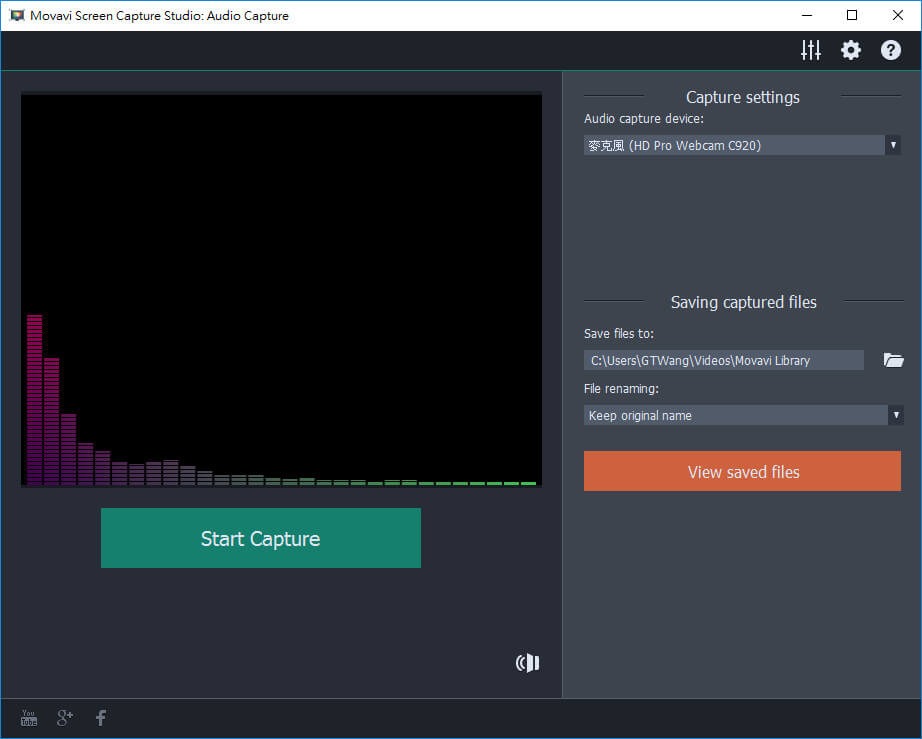Browse for save folder using folder icon
The image size is (922, 739).
pyautogui.click(x=893, y=360)
